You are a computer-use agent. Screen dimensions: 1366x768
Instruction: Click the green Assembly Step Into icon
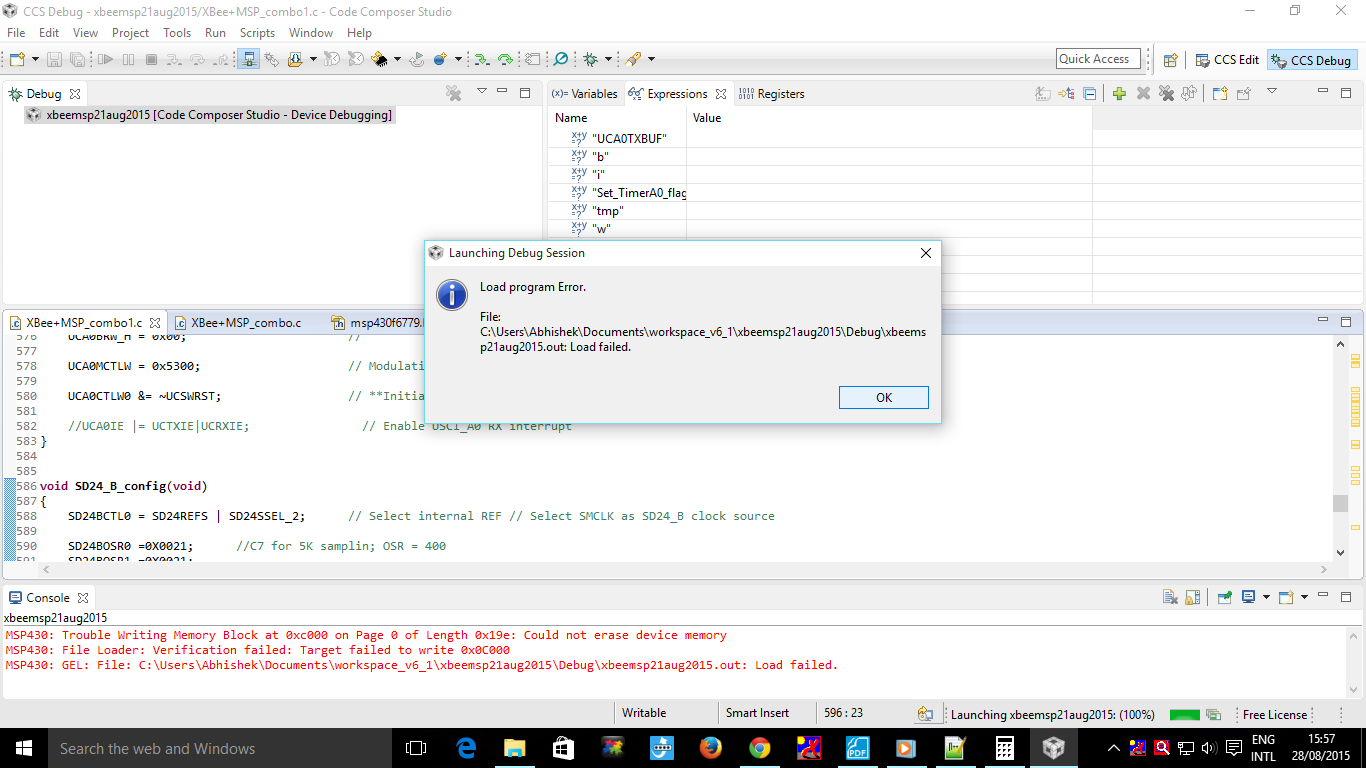pyautogui.click(x=482, y=60)
